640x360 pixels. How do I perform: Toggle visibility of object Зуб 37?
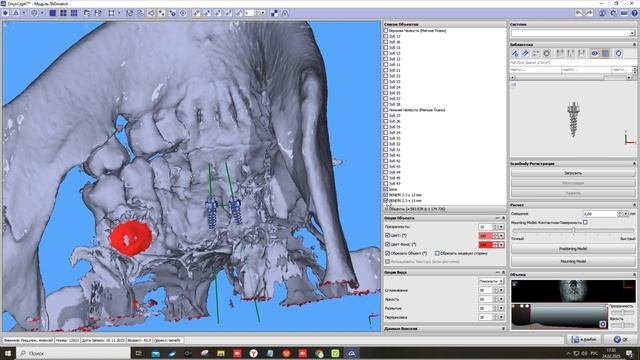coord(386,116)
